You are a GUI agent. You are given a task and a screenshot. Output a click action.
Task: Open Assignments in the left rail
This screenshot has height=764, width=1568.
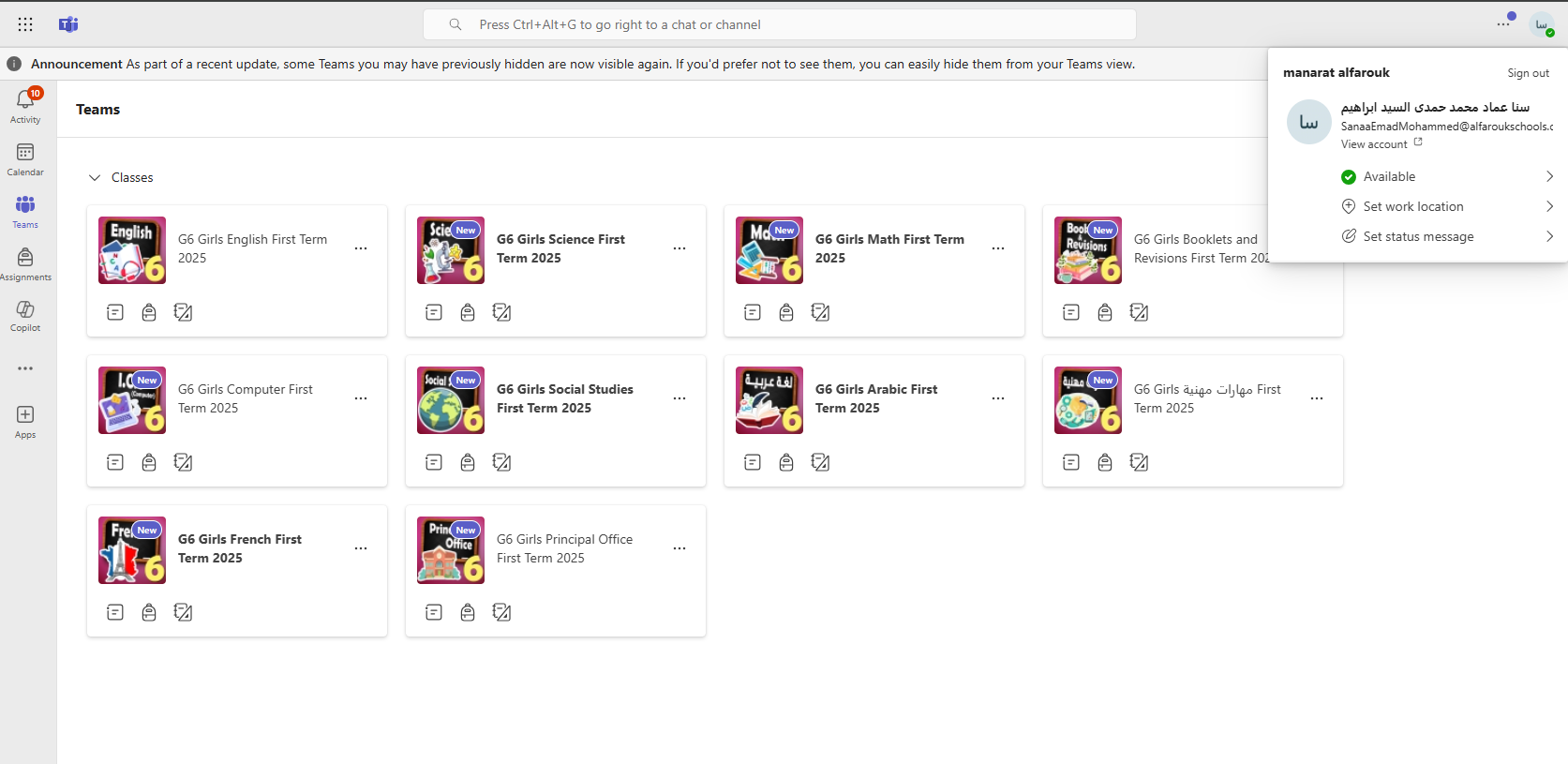pos(25,263)
